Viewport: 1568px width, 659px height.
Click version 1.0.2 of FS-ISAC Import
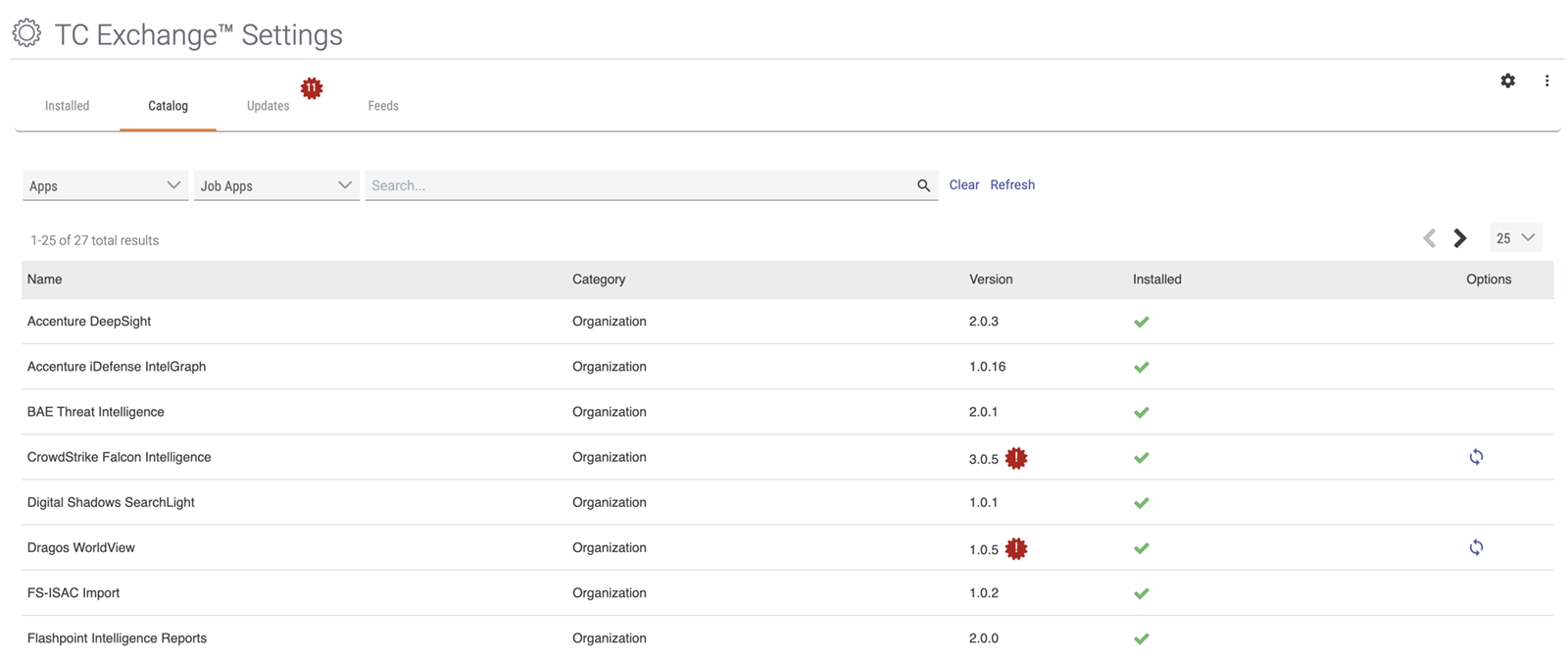(984, 592)
